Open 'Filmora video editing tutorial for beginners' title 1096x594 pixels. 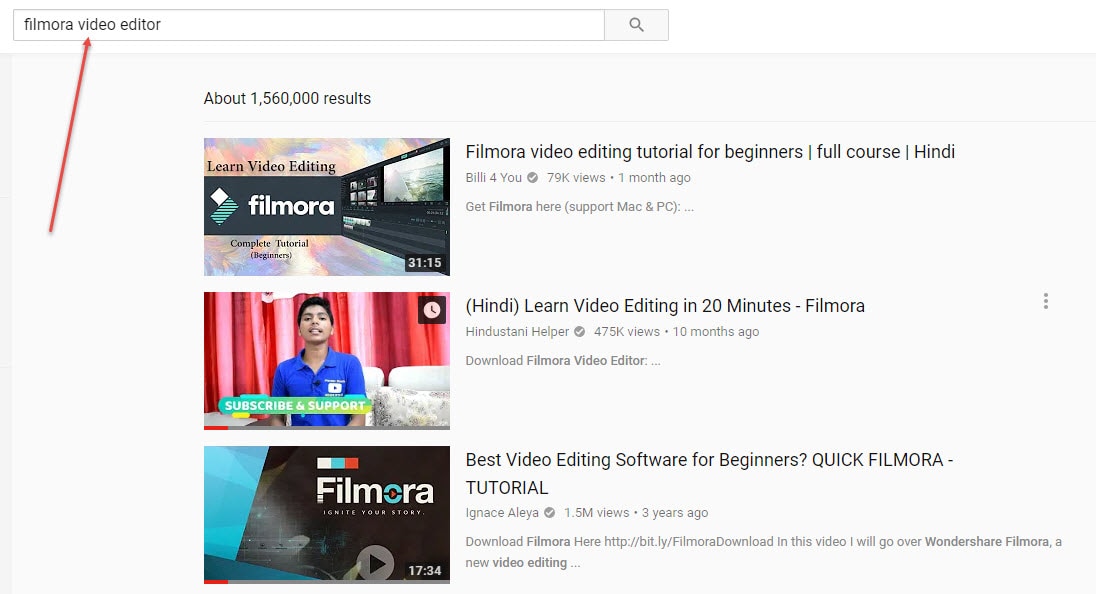pyautogui.click(x=710, y=152)
